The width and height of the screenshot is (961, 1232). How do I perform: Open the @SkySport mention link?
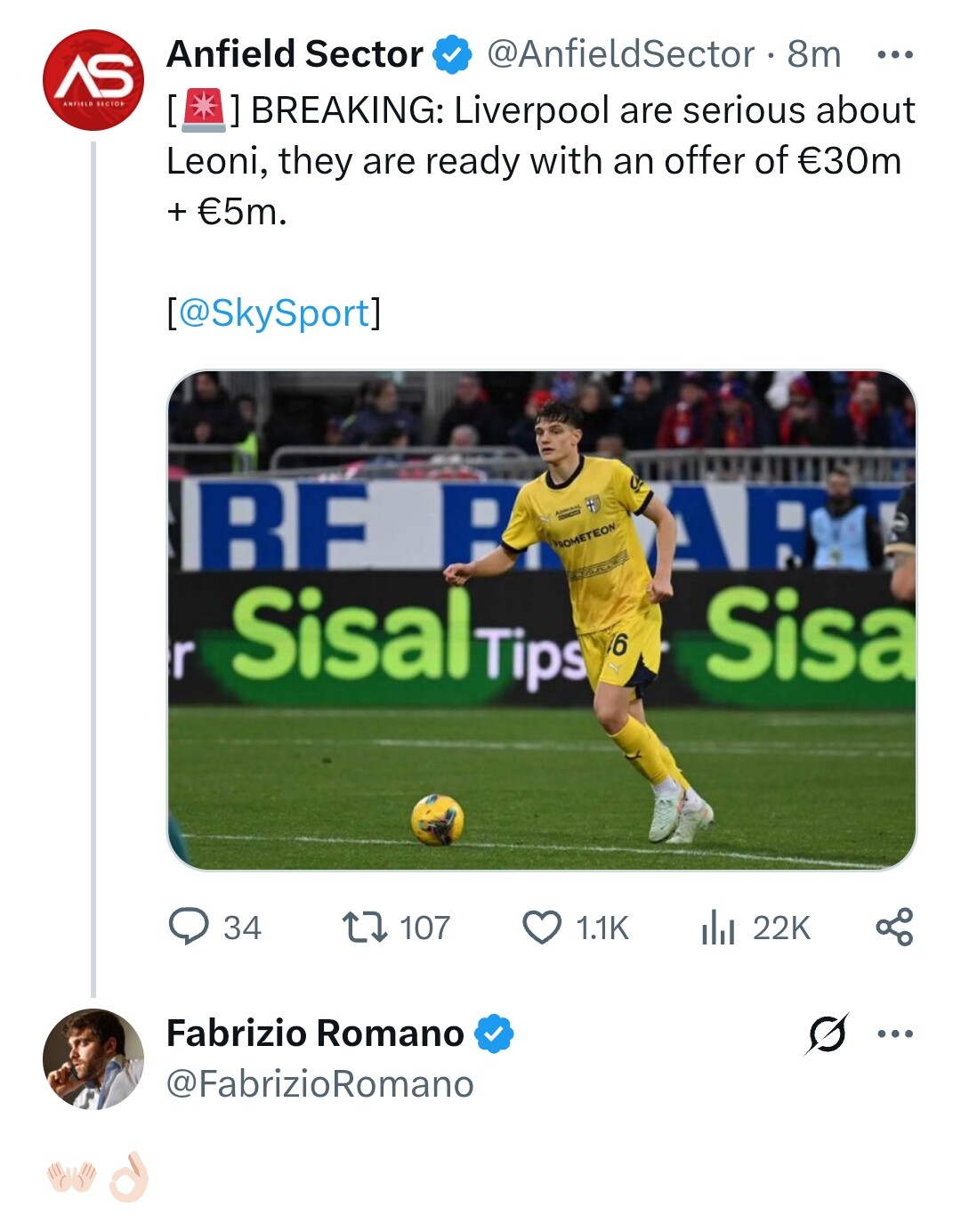[x=274, y=312]
